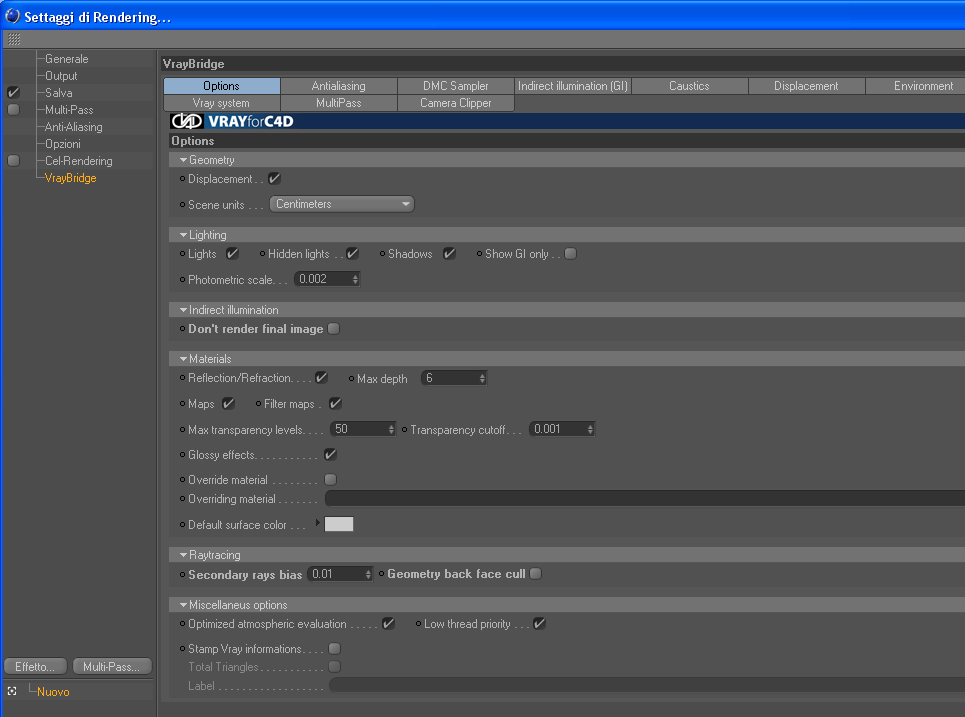The image size is (965, 717).
Task: Click the grip handle icon below title bar
Action: (x=14, y=39)
